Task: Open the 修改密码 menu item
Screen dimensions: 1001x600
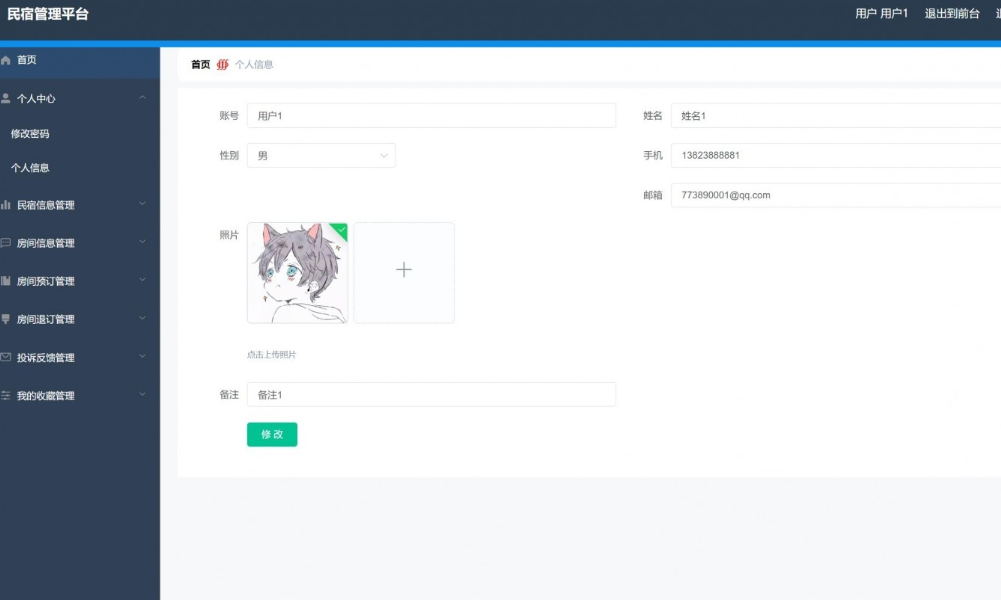Action: (x=30, y=134)
